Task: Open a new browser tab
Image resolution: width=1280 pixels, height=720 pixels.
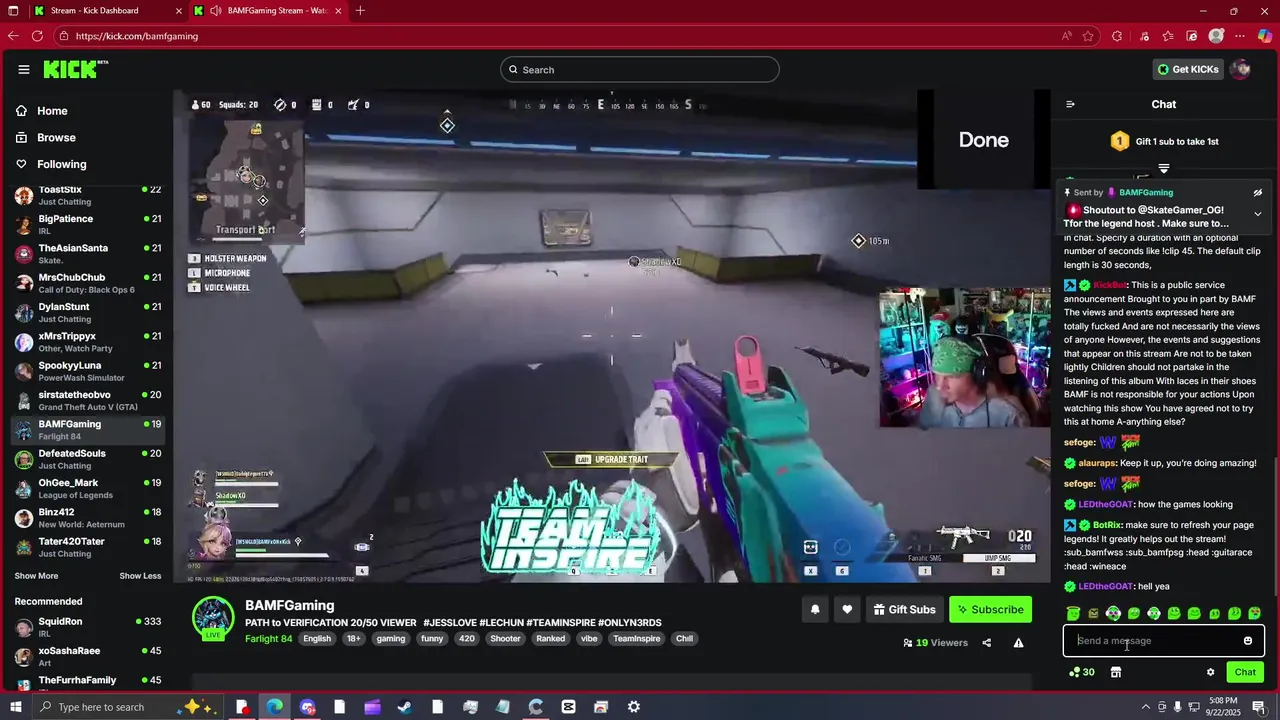Action: click(x=360, y=11)
